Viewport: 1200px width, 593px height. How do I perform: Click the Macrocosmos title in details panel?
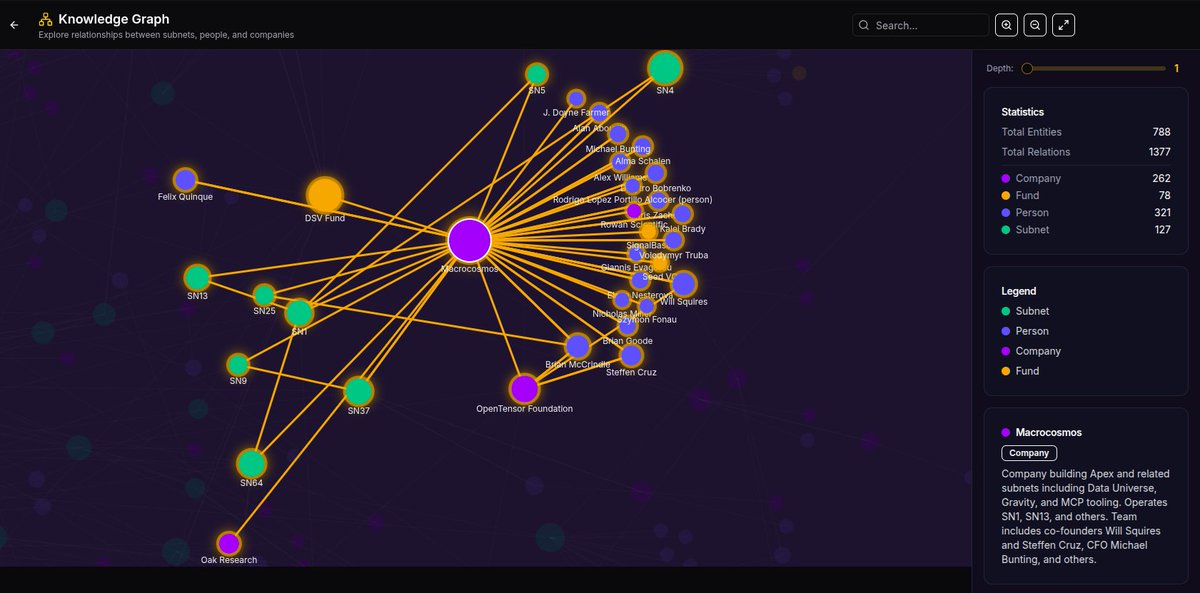(1048, 432)
